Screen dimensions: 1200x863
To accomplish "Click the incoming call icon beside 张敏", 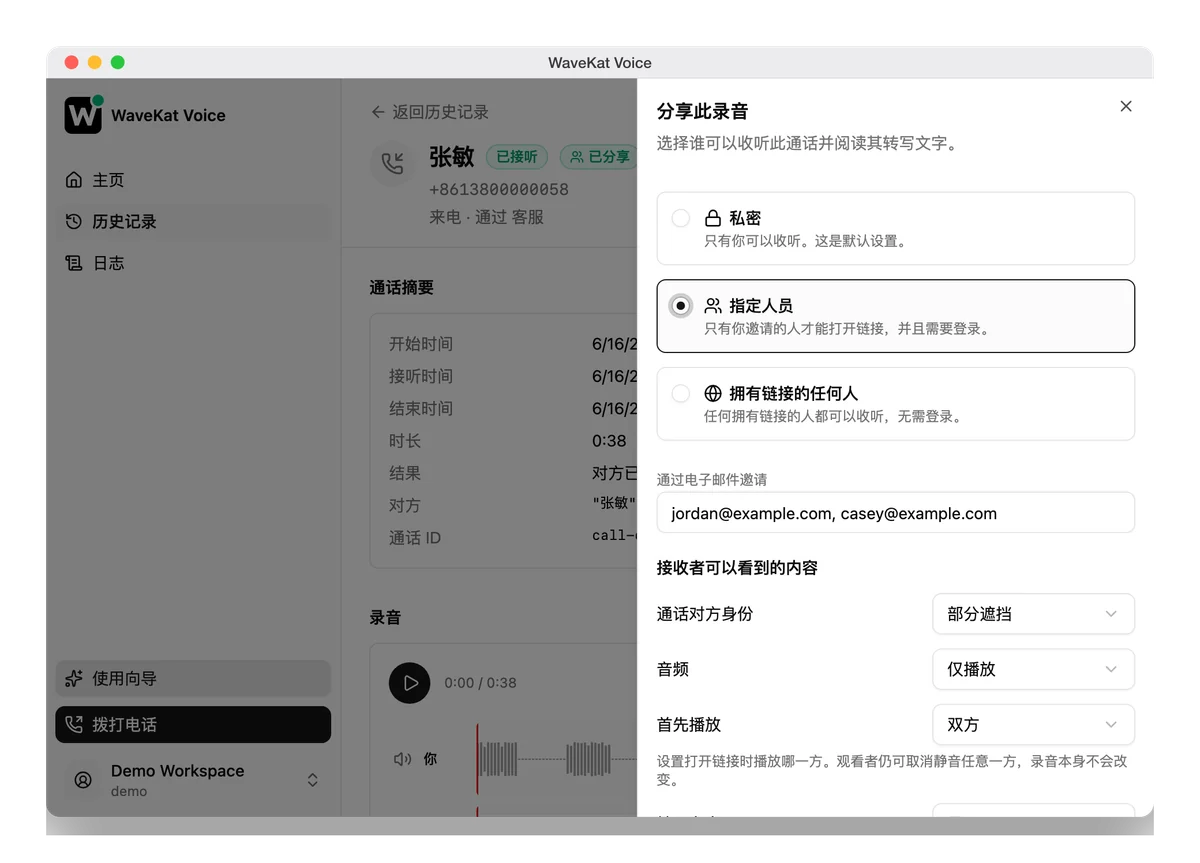I will 393,163.
